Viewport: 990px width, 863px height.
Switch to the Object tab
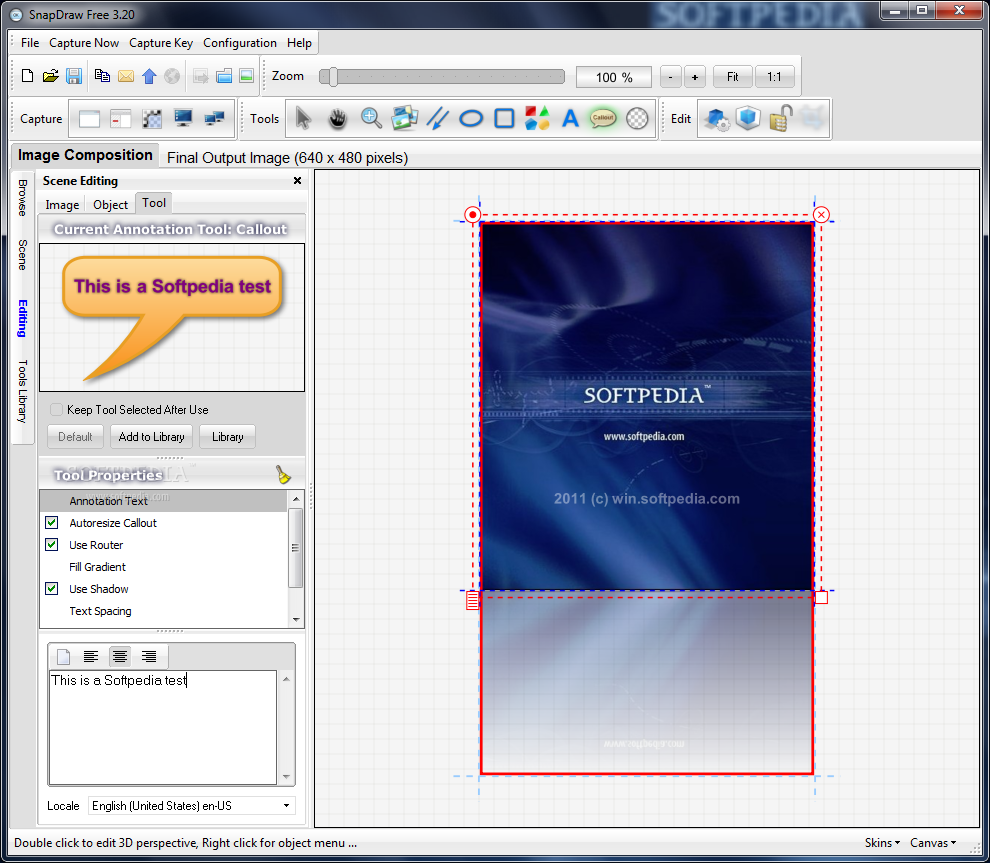110,205
